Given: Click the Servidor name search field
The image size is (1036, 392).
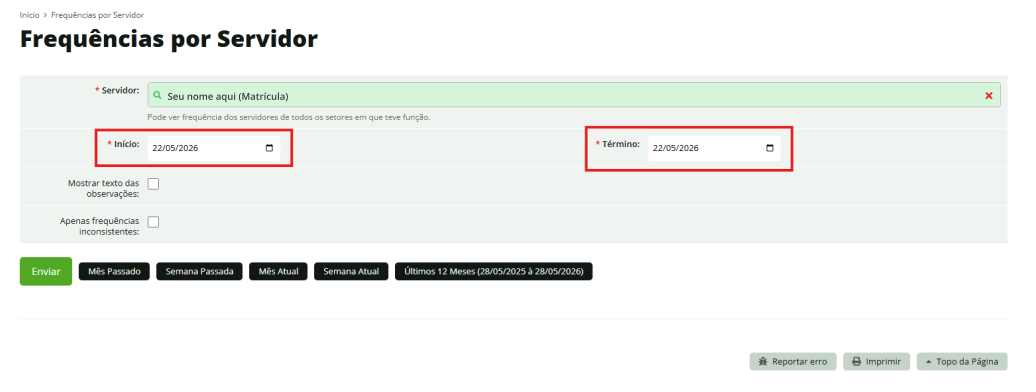Looking at the screenshot, I should (574, 95).
